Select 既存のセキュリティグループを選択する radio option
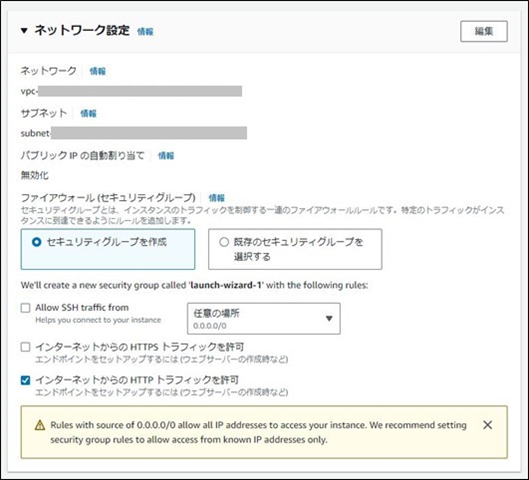 (x=224, y=242)
